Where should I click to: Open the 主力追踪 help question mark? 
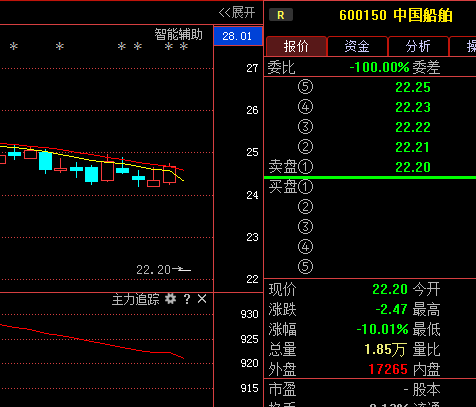187,299
